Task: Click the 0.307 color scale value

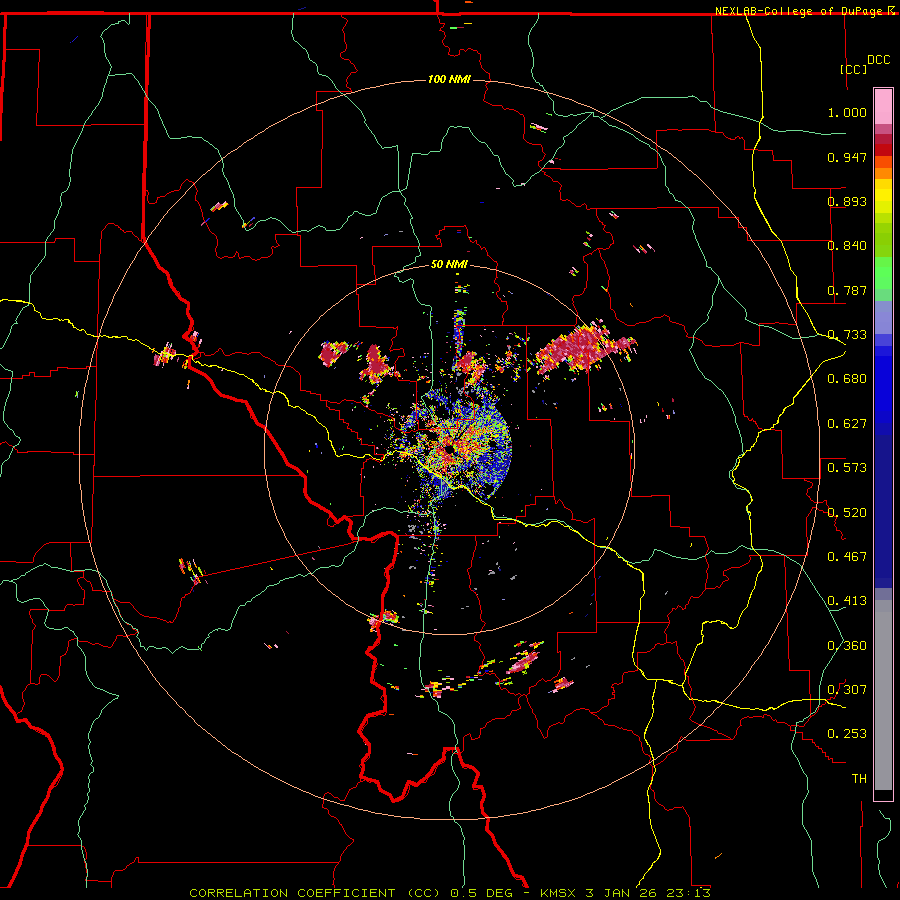Action: 847,690
